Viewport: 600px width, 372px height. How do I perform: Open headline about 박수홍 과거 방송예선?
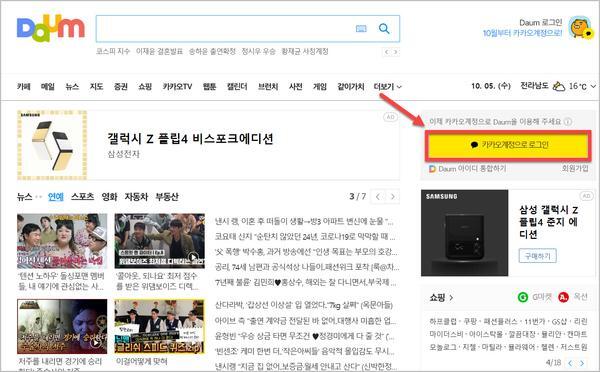(306, 252)
